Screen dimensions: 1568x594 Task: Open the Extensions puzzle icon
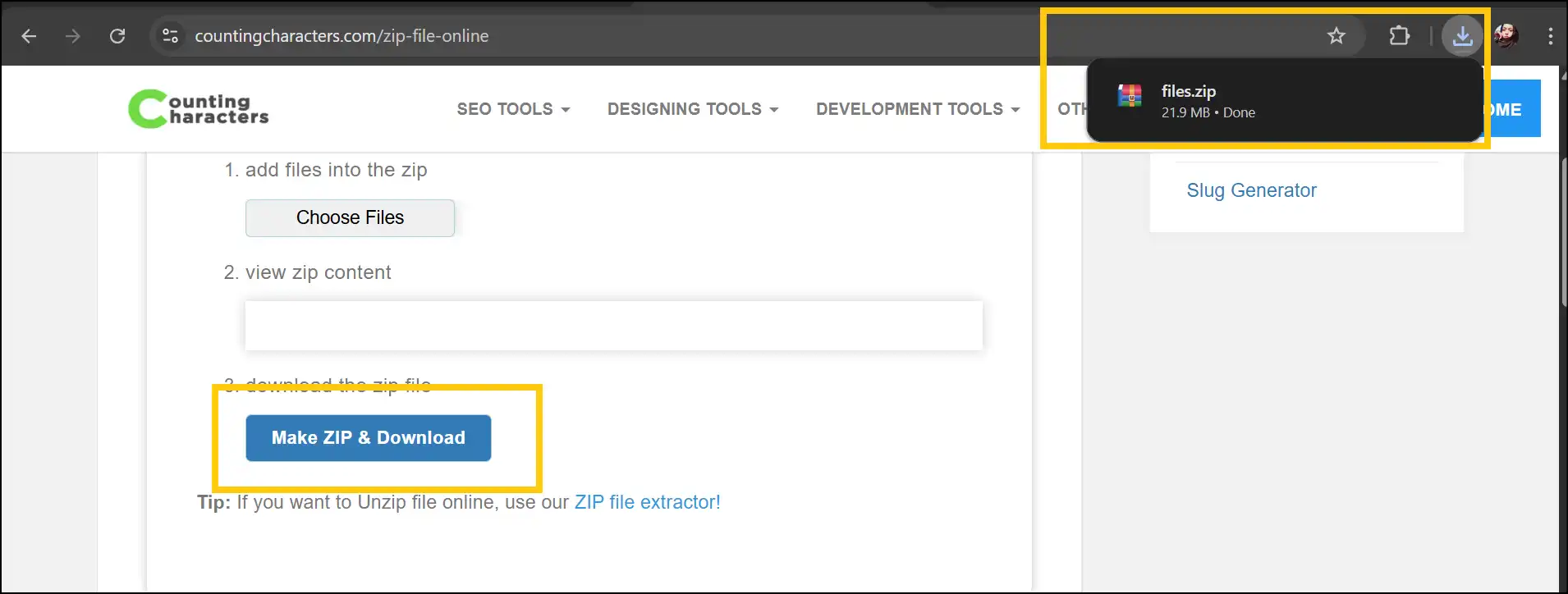coord(1399,36)
